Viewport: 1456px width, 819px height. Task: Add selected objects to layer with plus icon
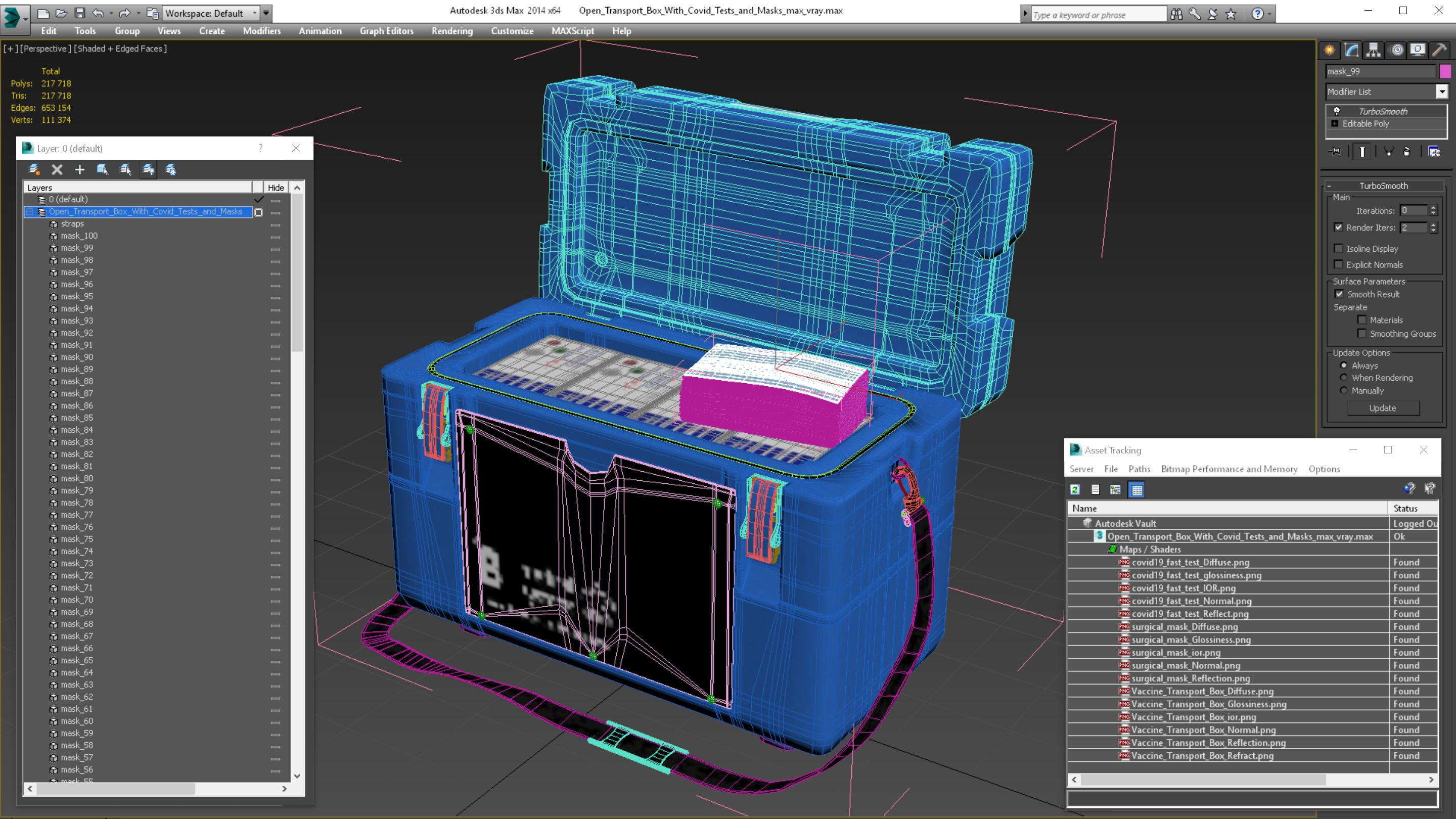pyautogui.click(x=80, y=169)
